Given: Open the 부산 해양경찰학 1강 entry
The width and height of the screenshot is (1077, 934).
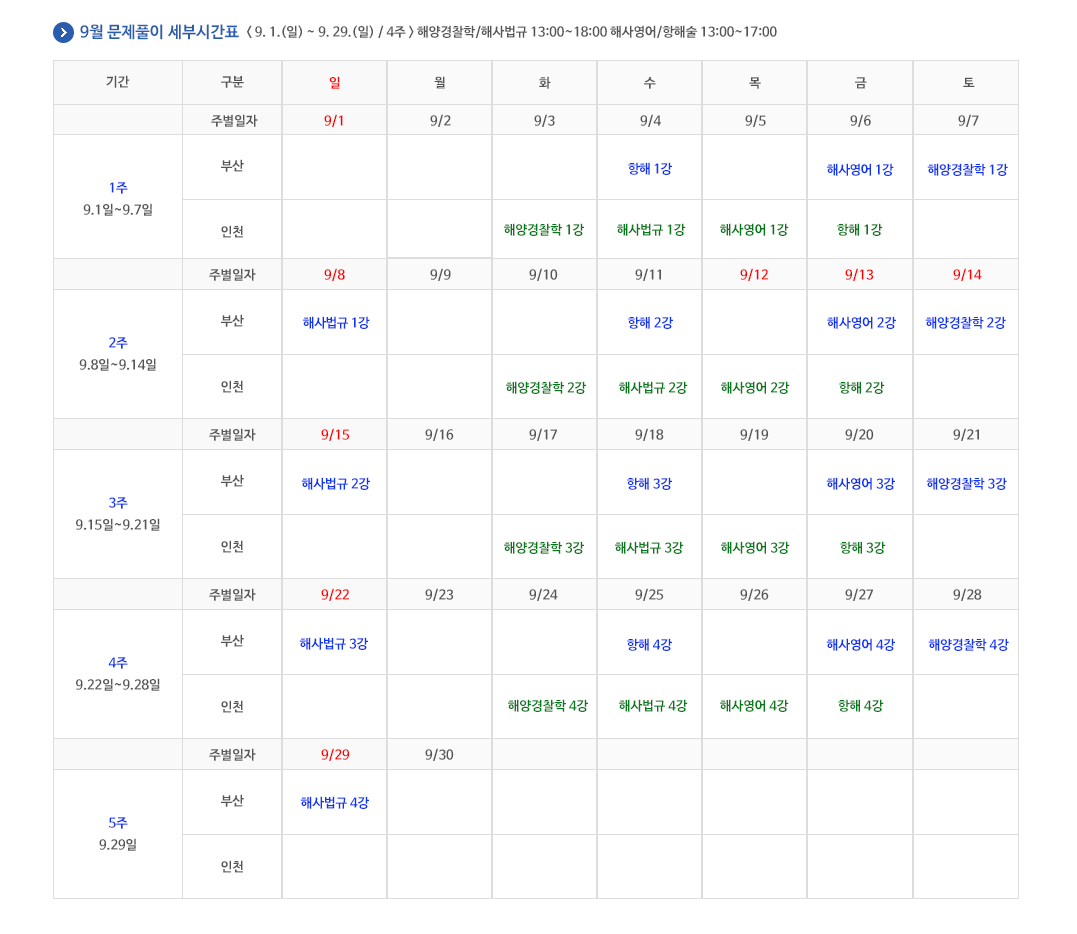Looking at the screenshot, I should click(x=967, y=169).
